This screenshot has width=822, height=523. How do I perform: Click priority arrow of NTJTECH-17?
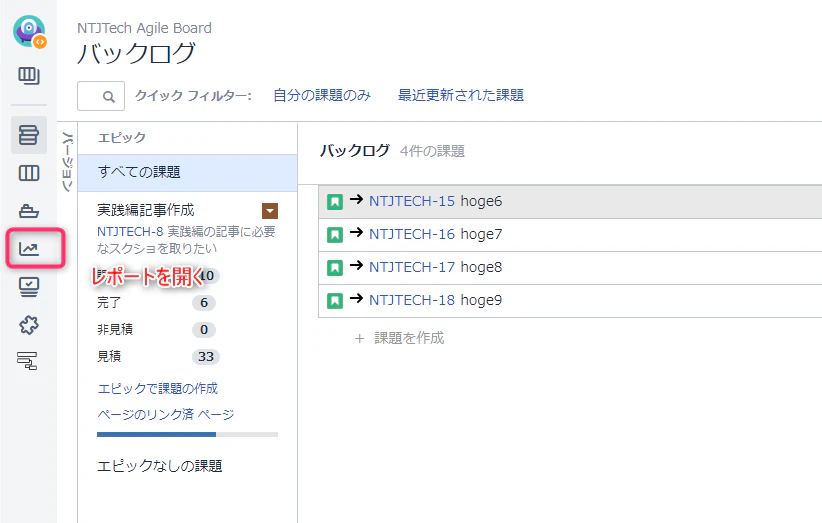[356, 265]
